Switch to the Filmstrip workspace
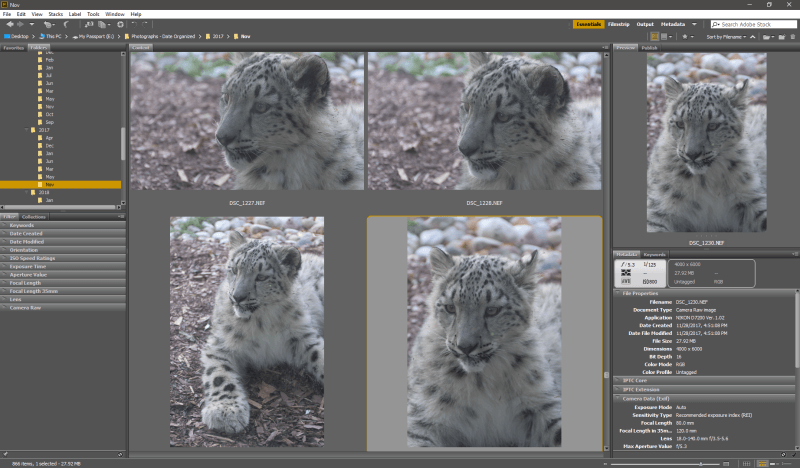 coord(618,24)
